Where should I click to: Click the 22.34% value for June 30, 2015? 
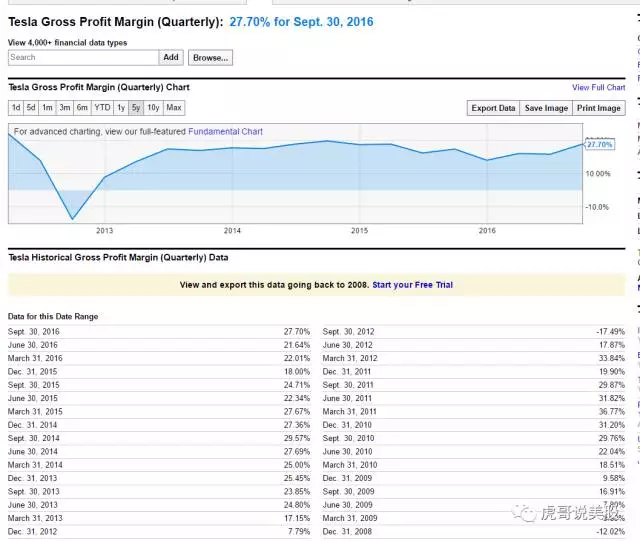click(x=297, y=398)
